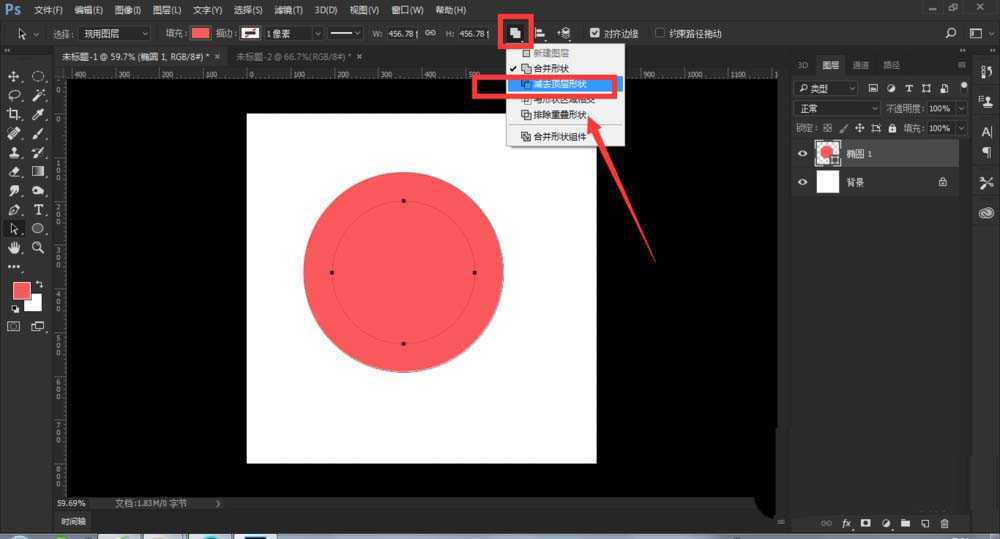Switch to the 通道 panel tab
This screenshot has width=1000, height=539.
point(860,65)
